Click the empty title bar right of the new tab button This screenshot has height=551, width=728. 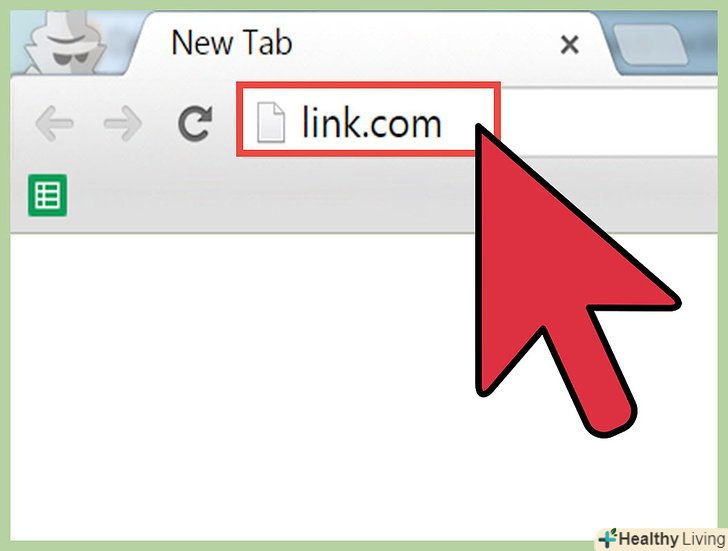point(704,42)
